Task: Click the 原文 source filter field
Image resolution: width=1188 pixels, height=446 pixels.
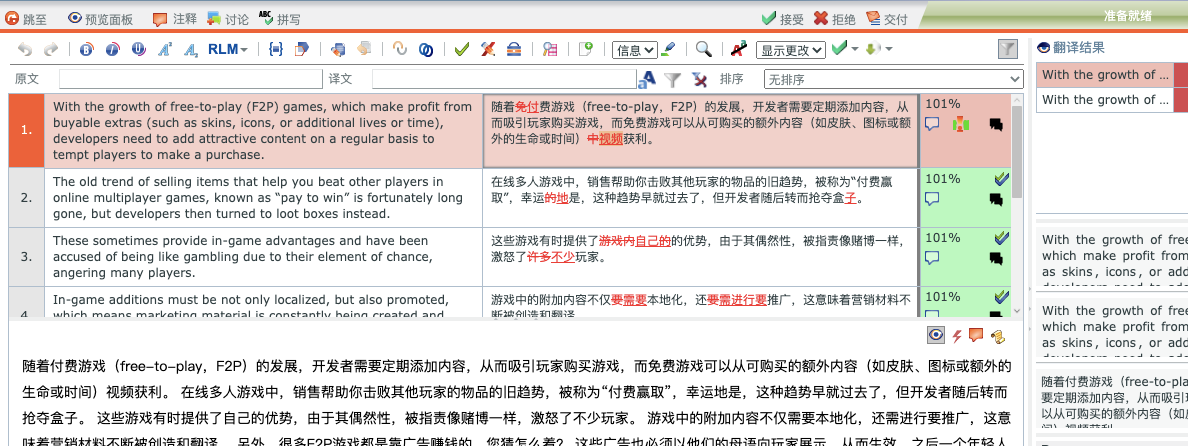Action: click(191, 79)
